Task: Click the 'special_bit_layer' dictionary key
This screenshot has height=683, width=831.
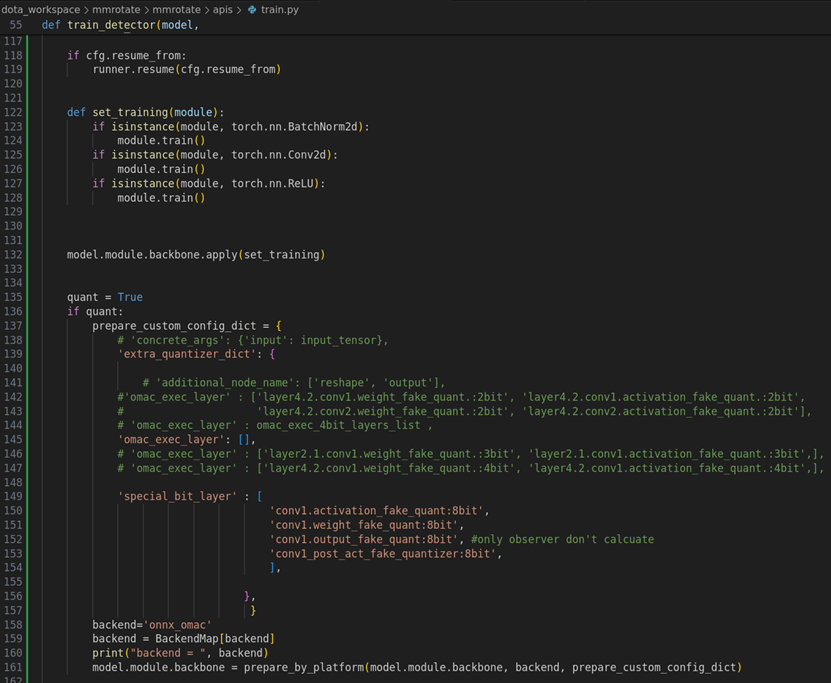Action: (x=179, y=496)
